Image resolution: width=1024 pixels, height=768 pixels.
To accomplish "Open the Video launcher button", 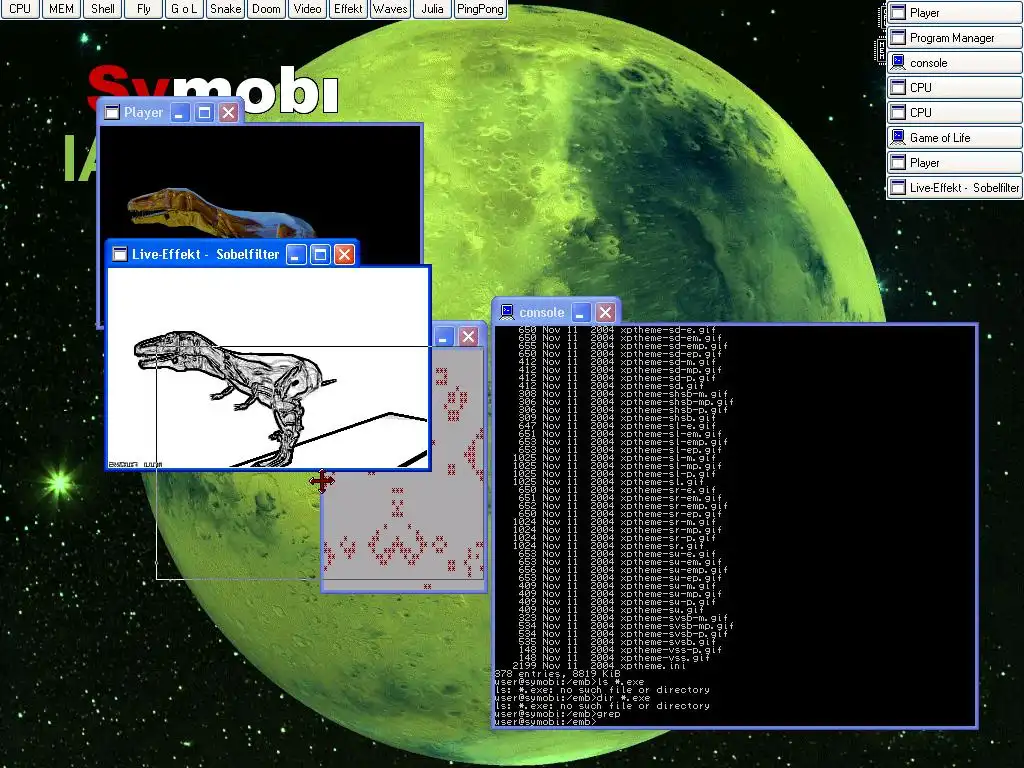I will 307,9.
